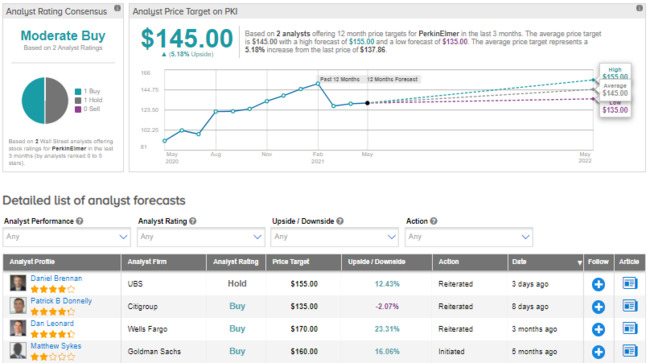650x363 pixels.
Task: Click info icon on Analyst Price Target panel
Action: [x=639, y=8]
